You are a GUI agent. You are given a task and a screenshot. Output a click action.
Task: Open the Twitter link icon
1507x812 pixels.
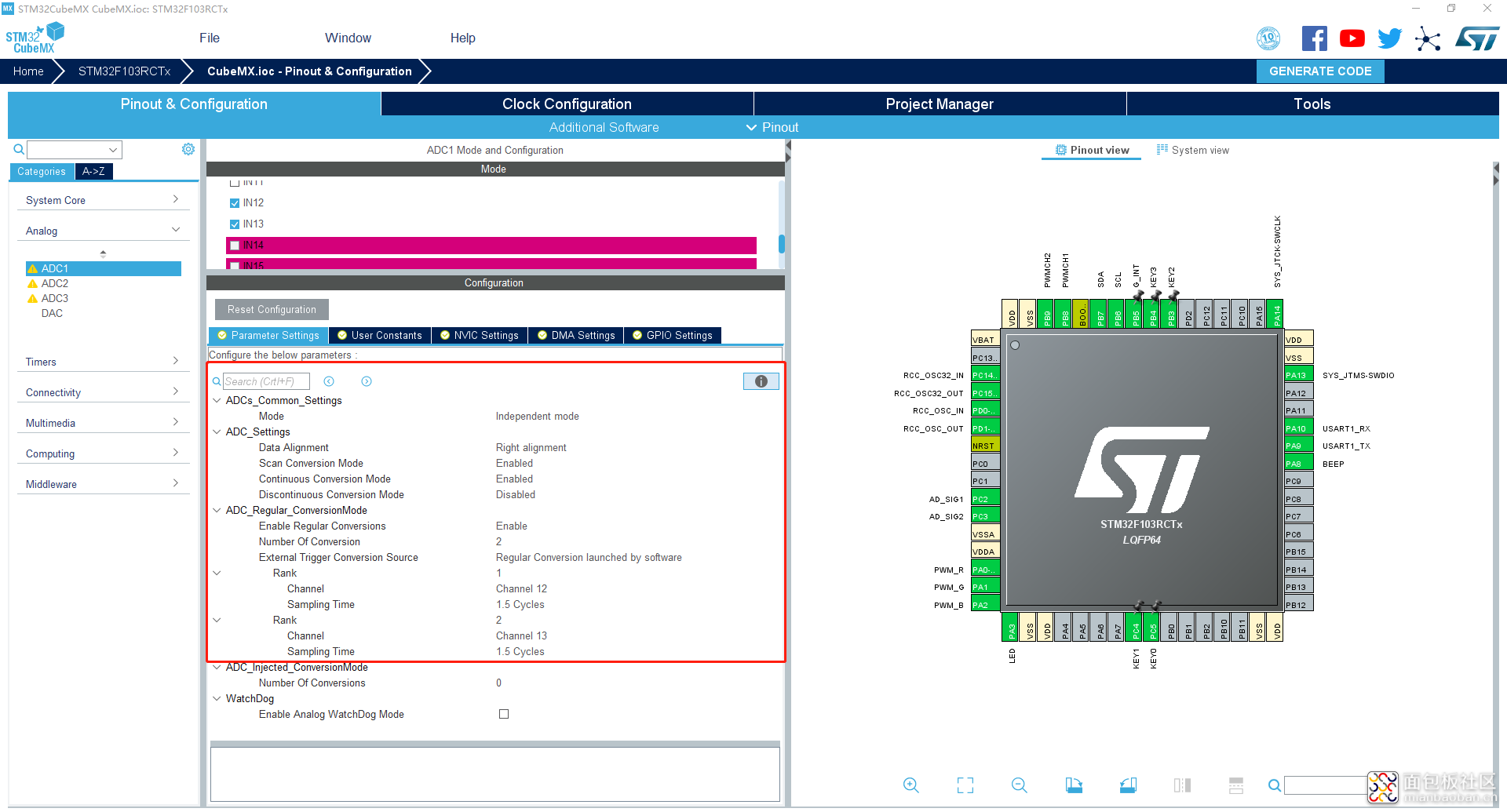tap(1390, 38)
